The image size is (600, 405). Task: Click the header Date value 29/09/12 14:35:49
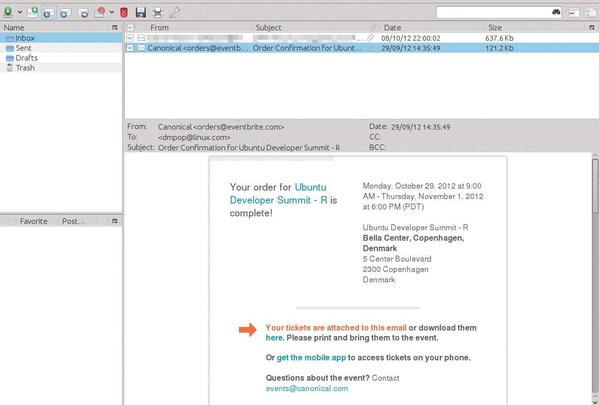point(421,127)
